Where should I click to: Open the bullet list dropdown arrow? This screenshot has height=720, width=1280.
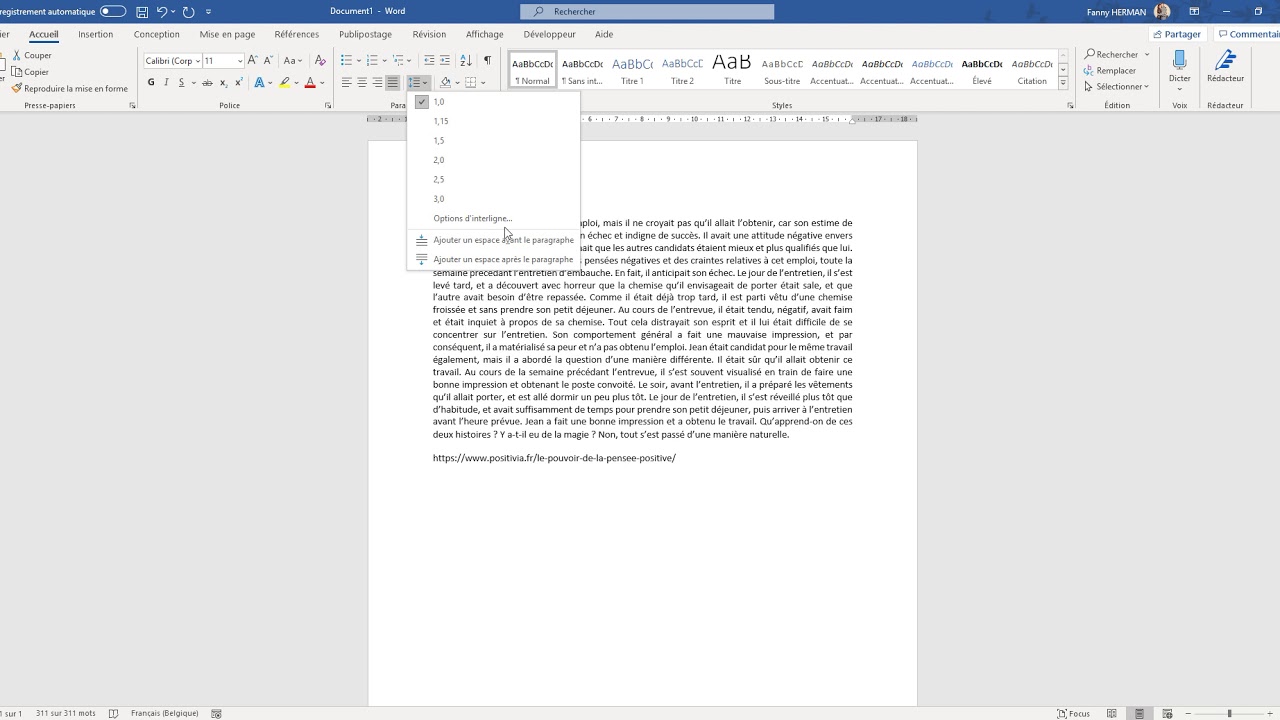pyautogui.click(x=357, y=61)
